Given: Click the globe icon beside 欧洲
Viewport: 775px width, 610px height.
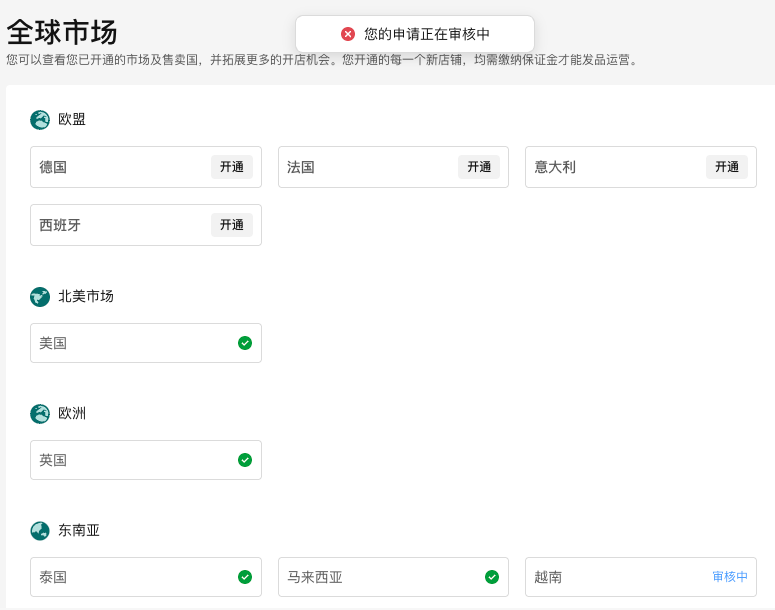Looking at the screenshot, I should [x=40, y=414].
